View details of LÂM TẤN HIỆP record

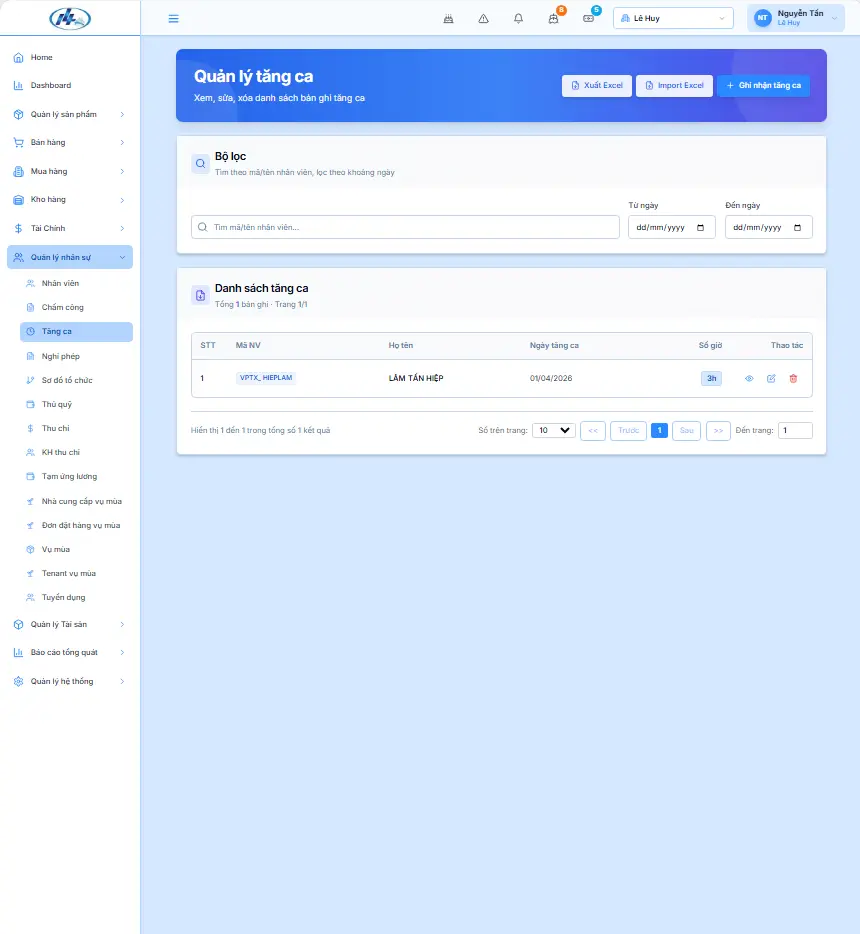(x=749, y=378)
